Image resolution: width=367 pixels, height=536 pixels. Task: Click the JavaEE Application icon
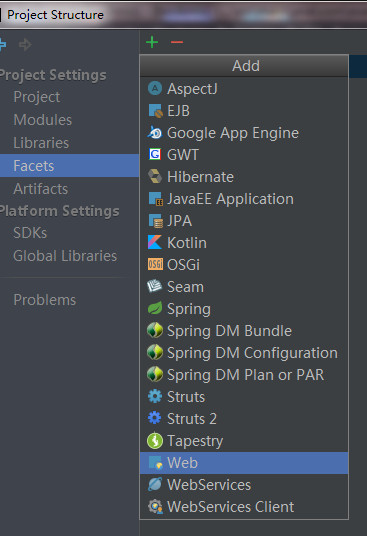(x=155, y=199)
